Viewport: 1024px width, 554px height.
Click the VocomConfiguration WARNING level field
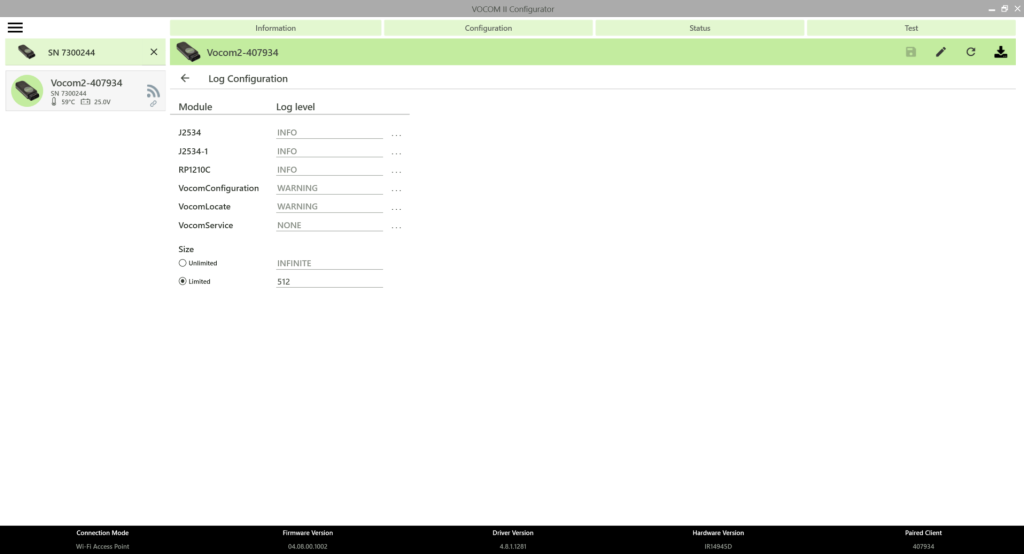pyautogui.click(x=329, y=188)
